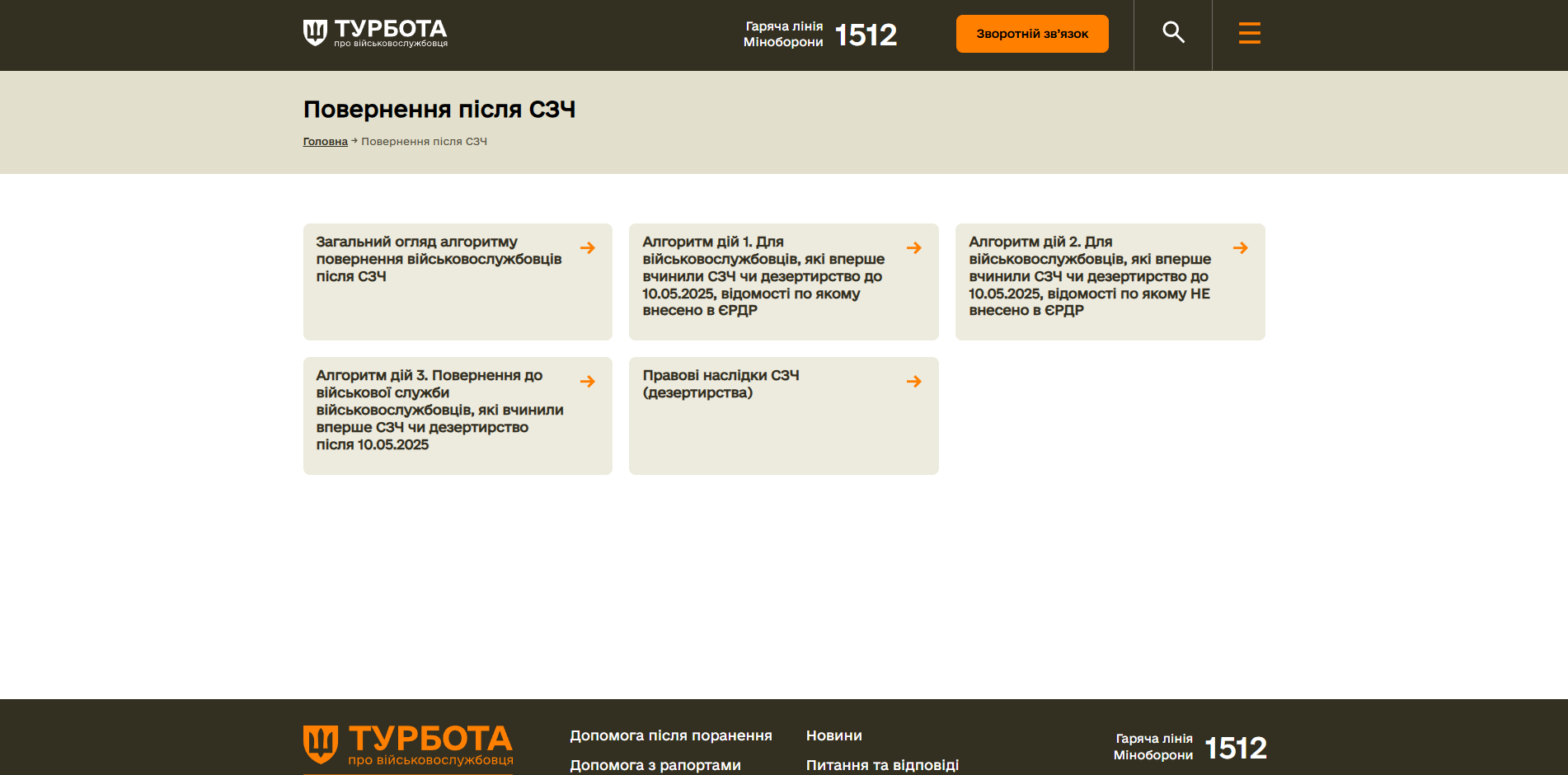Image resolution: width=1568 pixels, height=775 pixels.
Task: Click arrow icon on Algorithm 2 card
Action: (x=1240, y=248)
